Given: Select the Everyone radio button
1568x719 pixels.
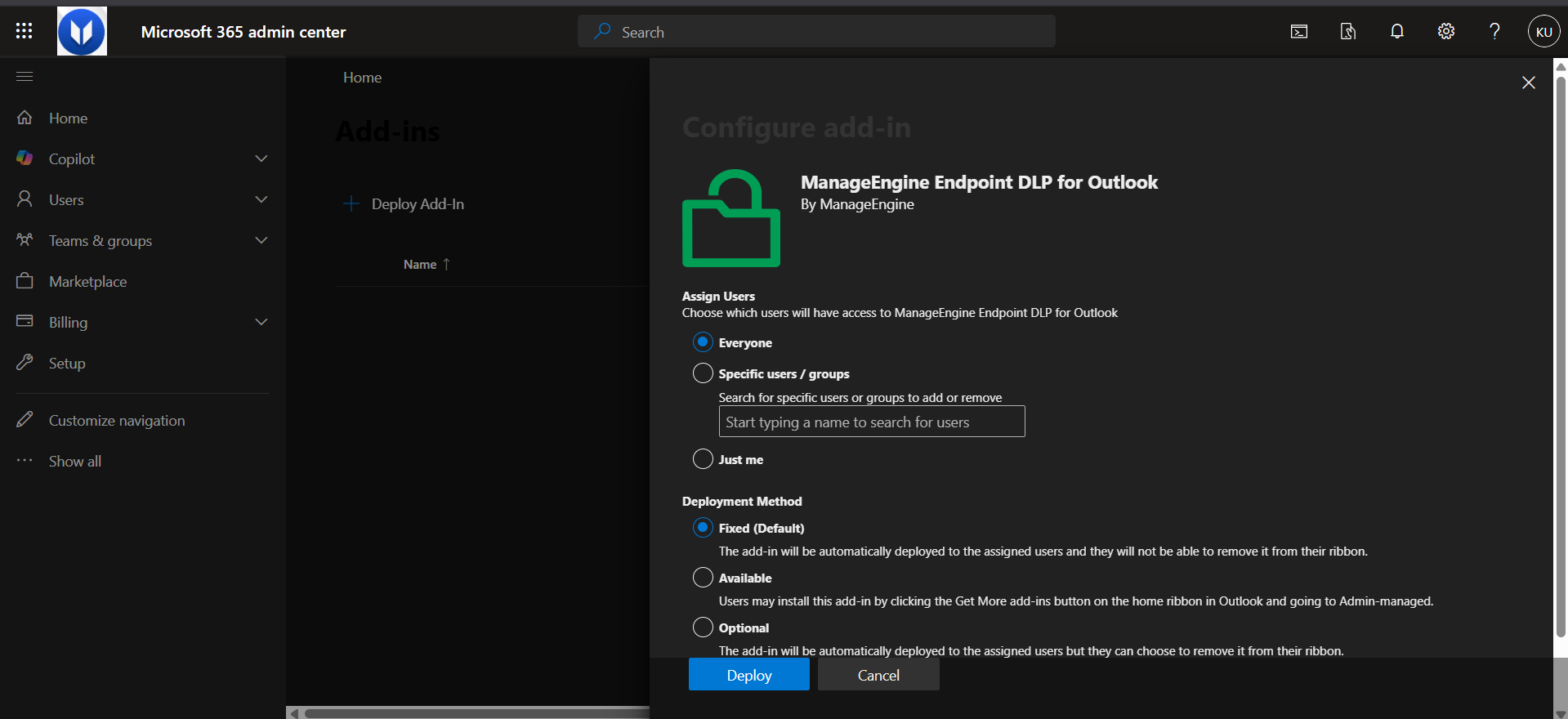Looking at the screenshot, I should 703,342.
